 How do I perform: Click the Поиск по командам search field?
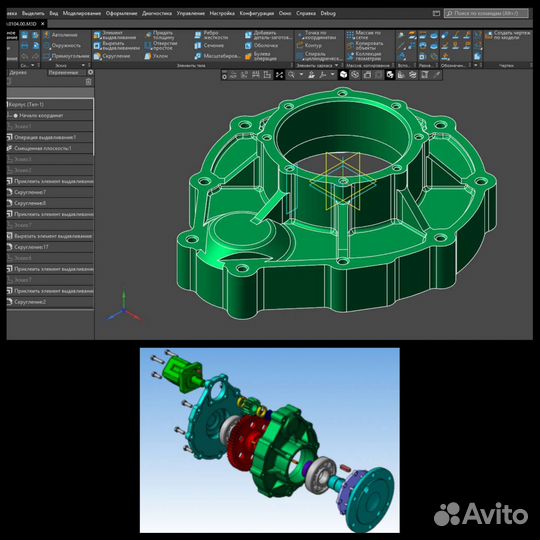coord(486,13)
